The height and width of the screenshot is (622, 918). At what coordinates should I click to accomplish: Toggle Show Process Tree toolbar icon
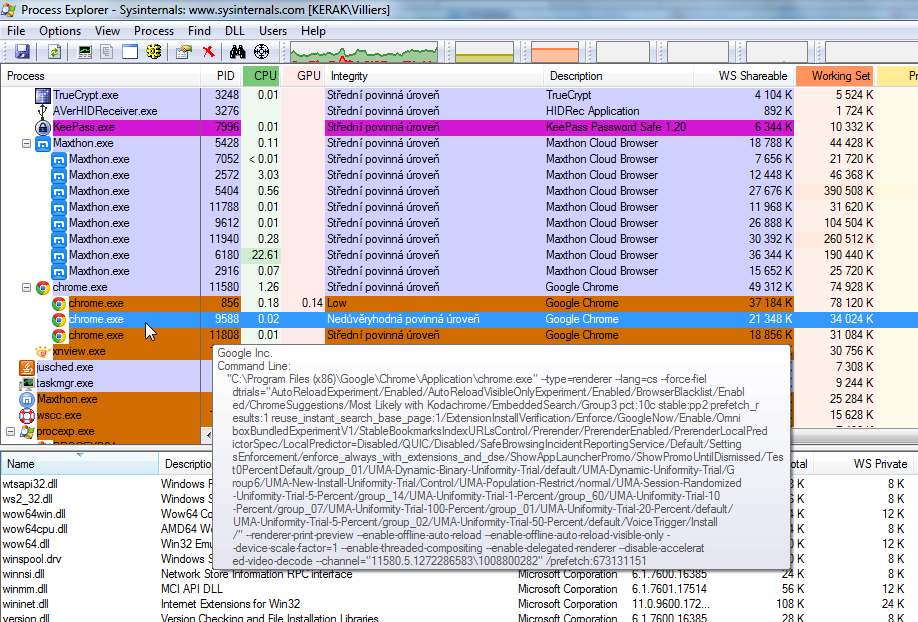[x=107, y=52]
